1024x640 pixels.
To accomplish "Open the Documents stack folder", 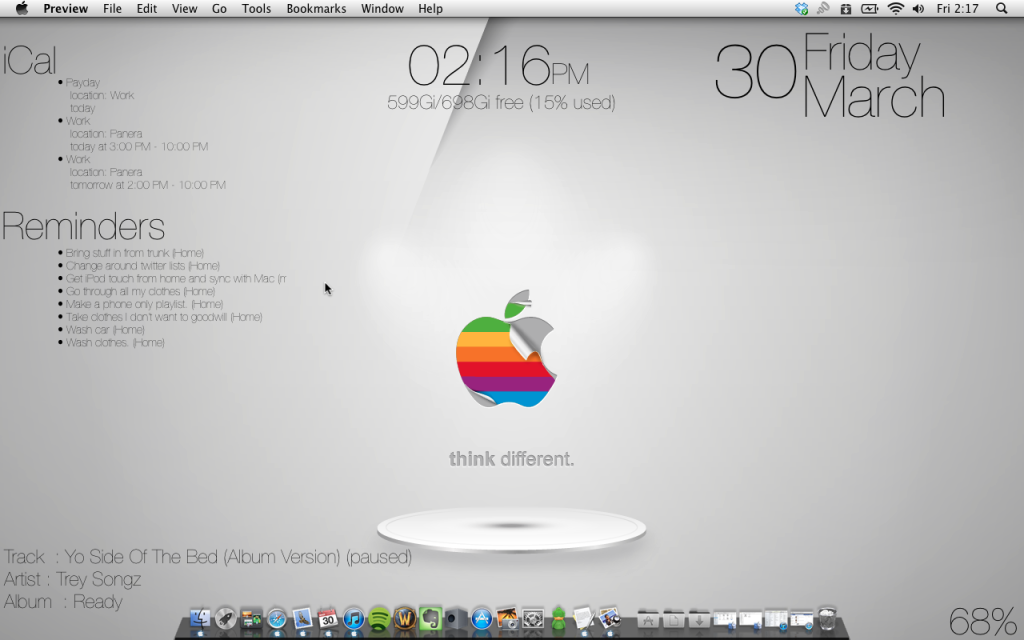I will [674, 620].
